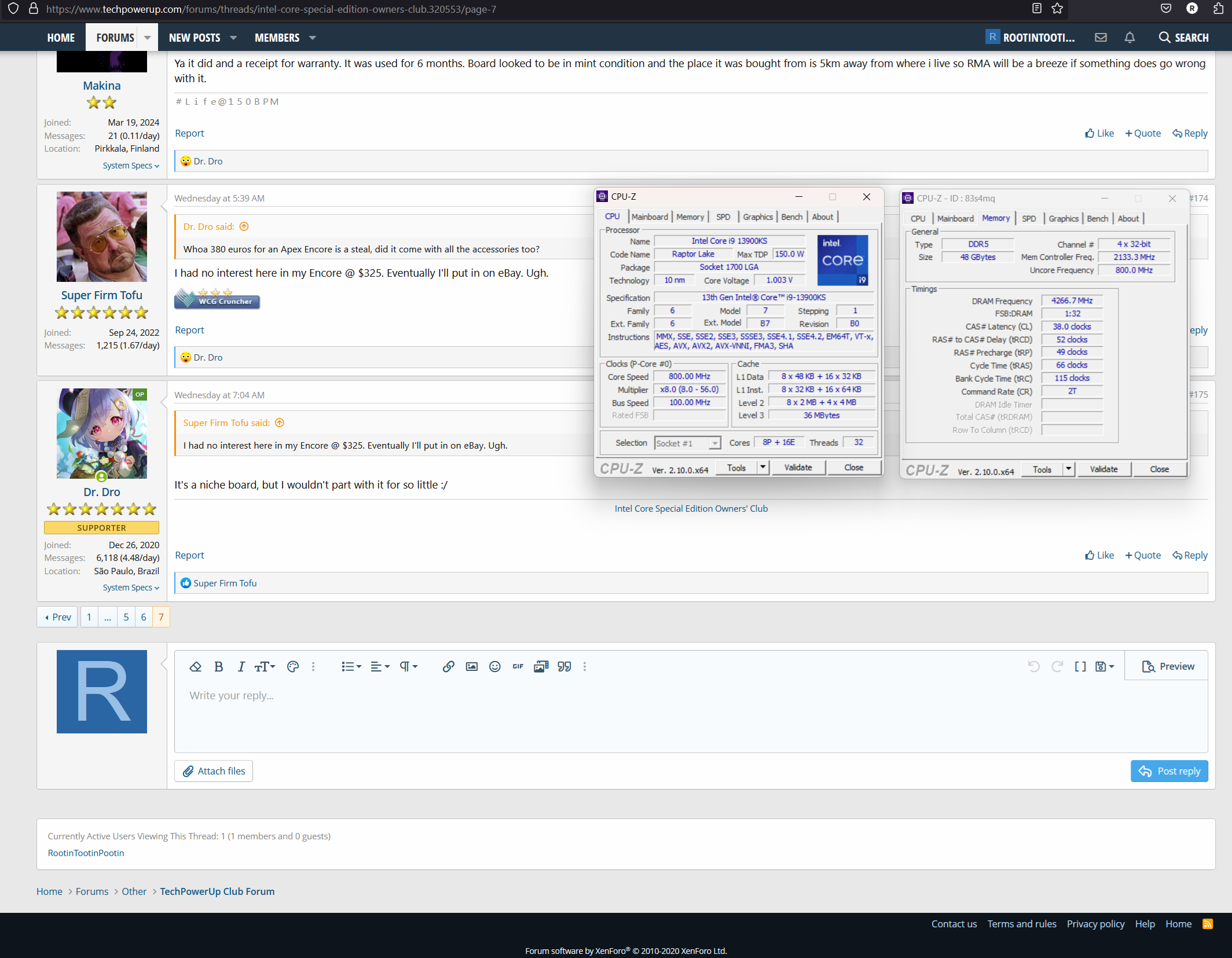Click the Post reply button
This screenshot has height=958, width=1232.
click(x=1169, y=771)
